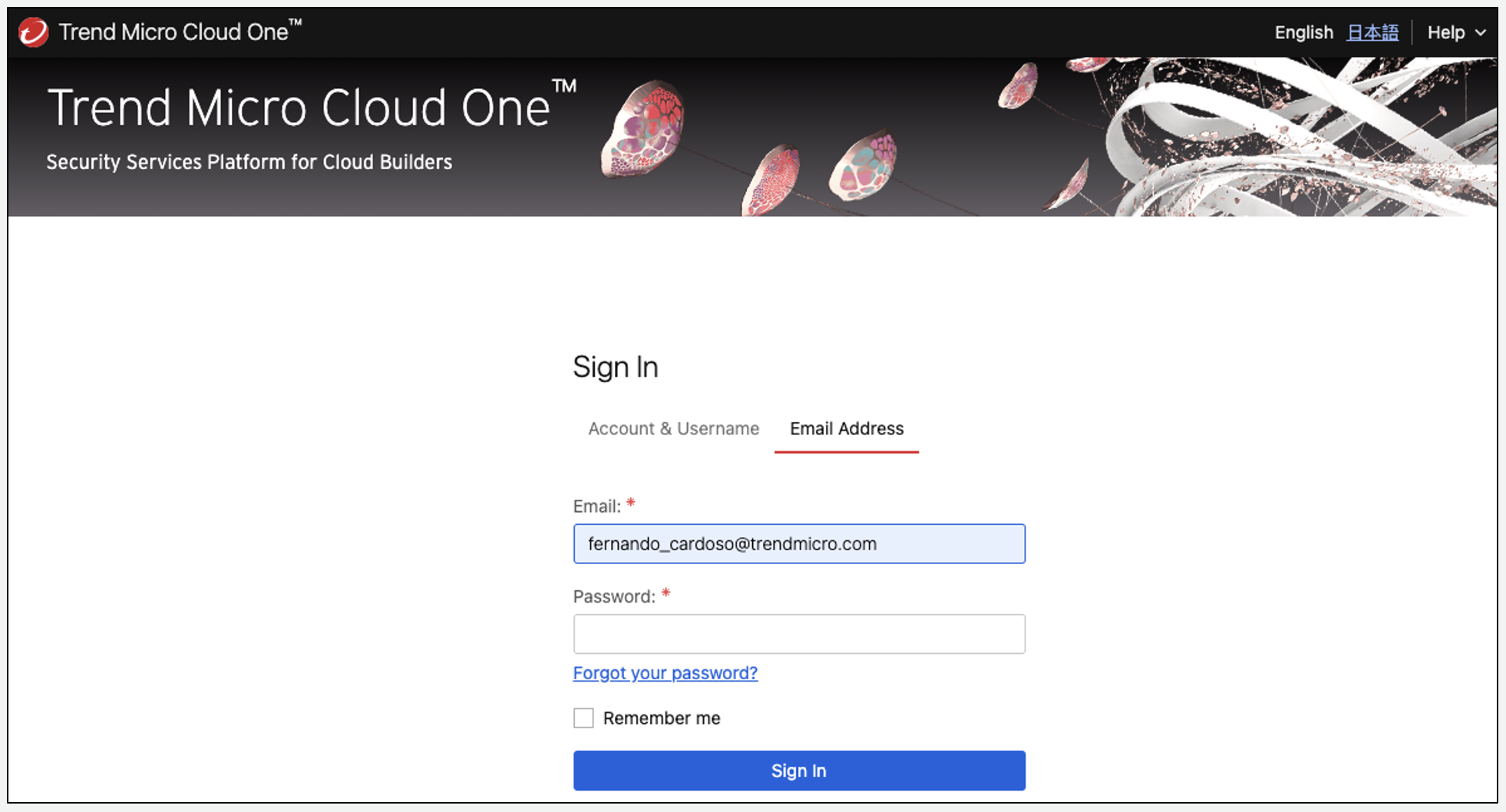Click the large banner Trend Micro Cloud One title
The width and height of the screenshot is (1506, 812).
299,107
